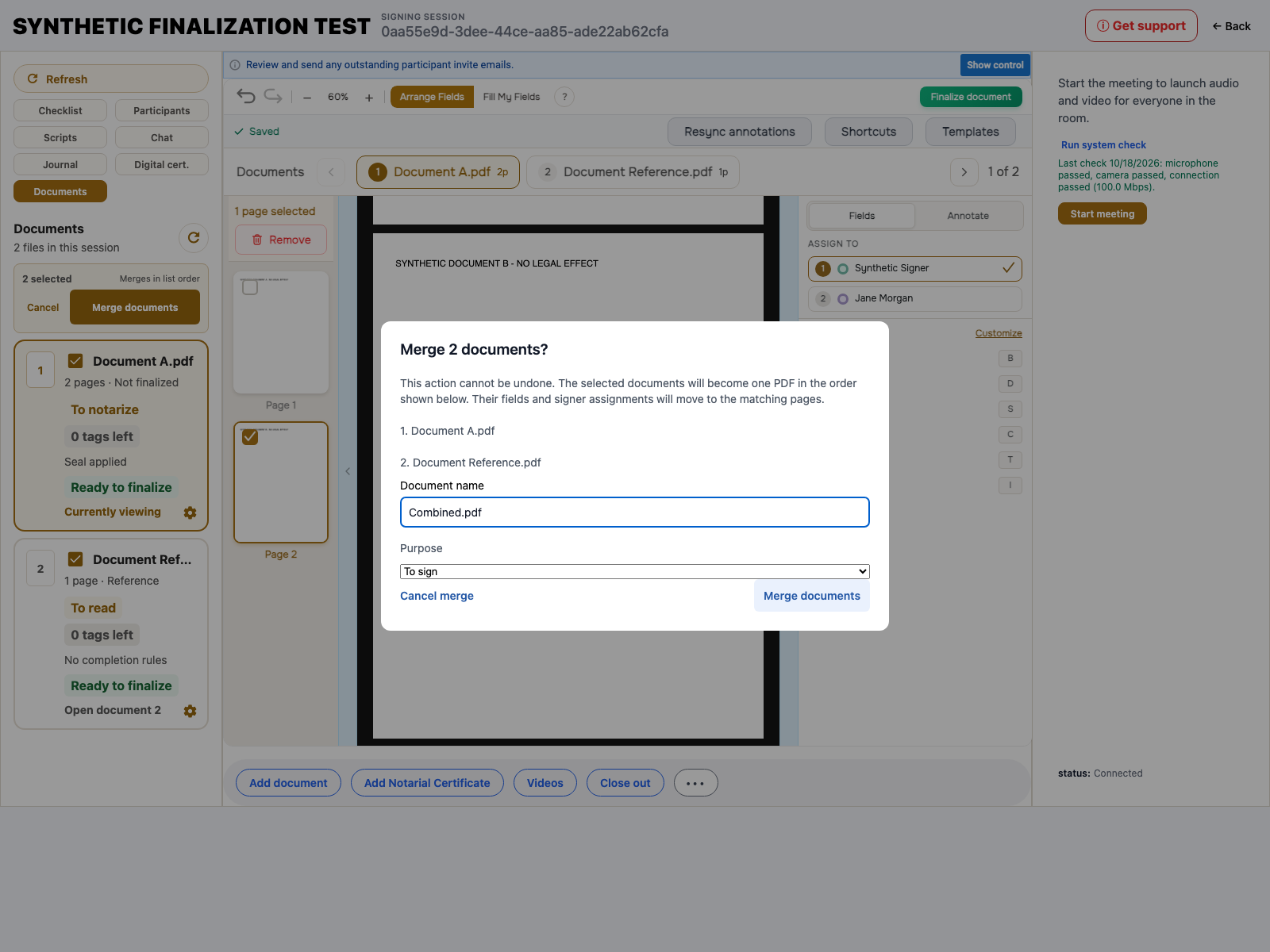1270x952 pixels.
Task: Assign fields to Jane Morgan
Action: click(915, 298)
